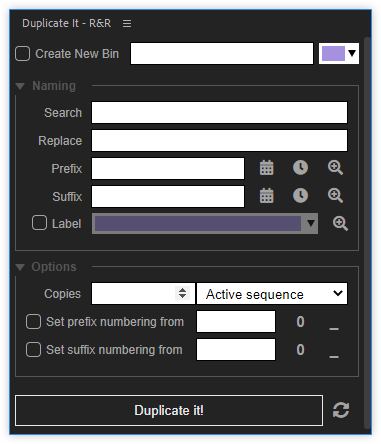This screenshot has width=381, height=444.
Task: Click the 0 beside suffix numbering
Action: (300, 350)
